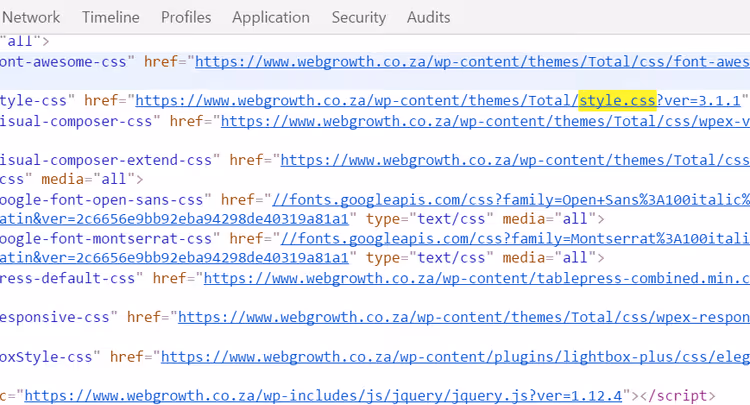The height and width of the screenshot is (405, 750).
Task: Go to the Application tab
Action: pos(271,17)
